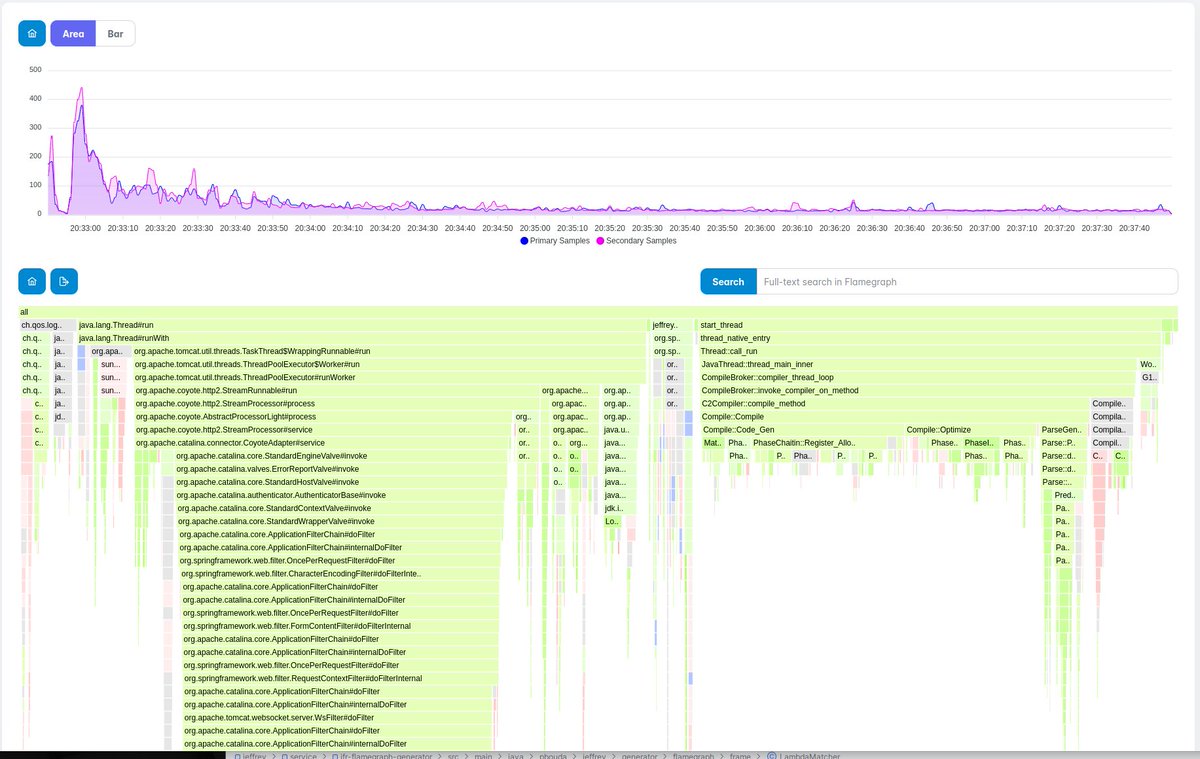Select the WsFilter#doFilter frame
The image size is (1200, 759).
(338, 717)
